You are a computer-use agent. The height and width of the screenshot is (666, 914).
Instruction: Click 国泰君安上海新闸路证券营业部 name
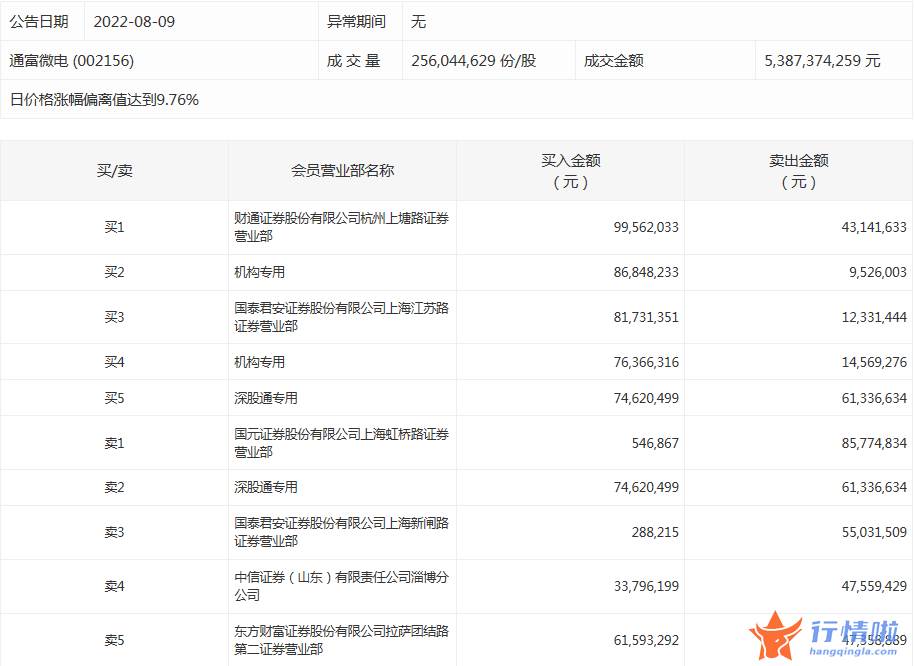(342, 532)
